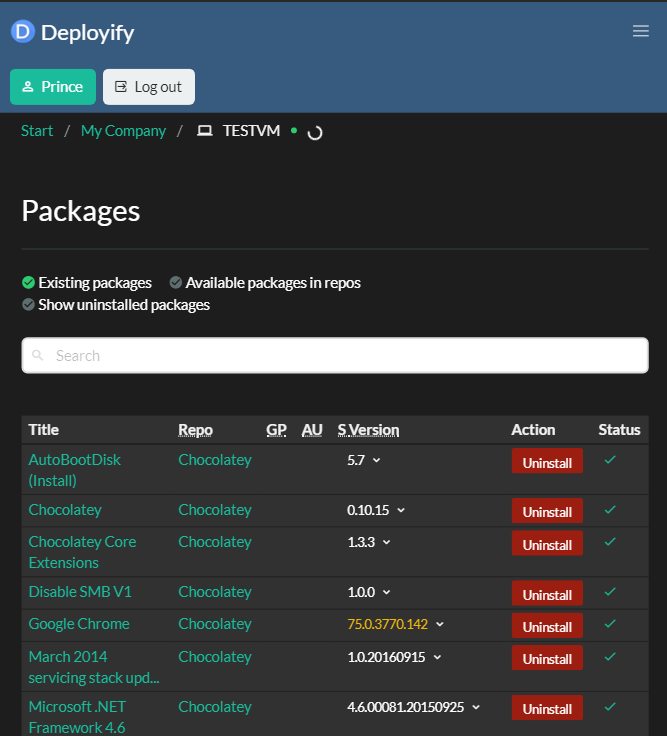This screenshot has height=736, width=667.
Task: Open Microsoft .NET Framework 4.6 link
Action: point(77,717)
